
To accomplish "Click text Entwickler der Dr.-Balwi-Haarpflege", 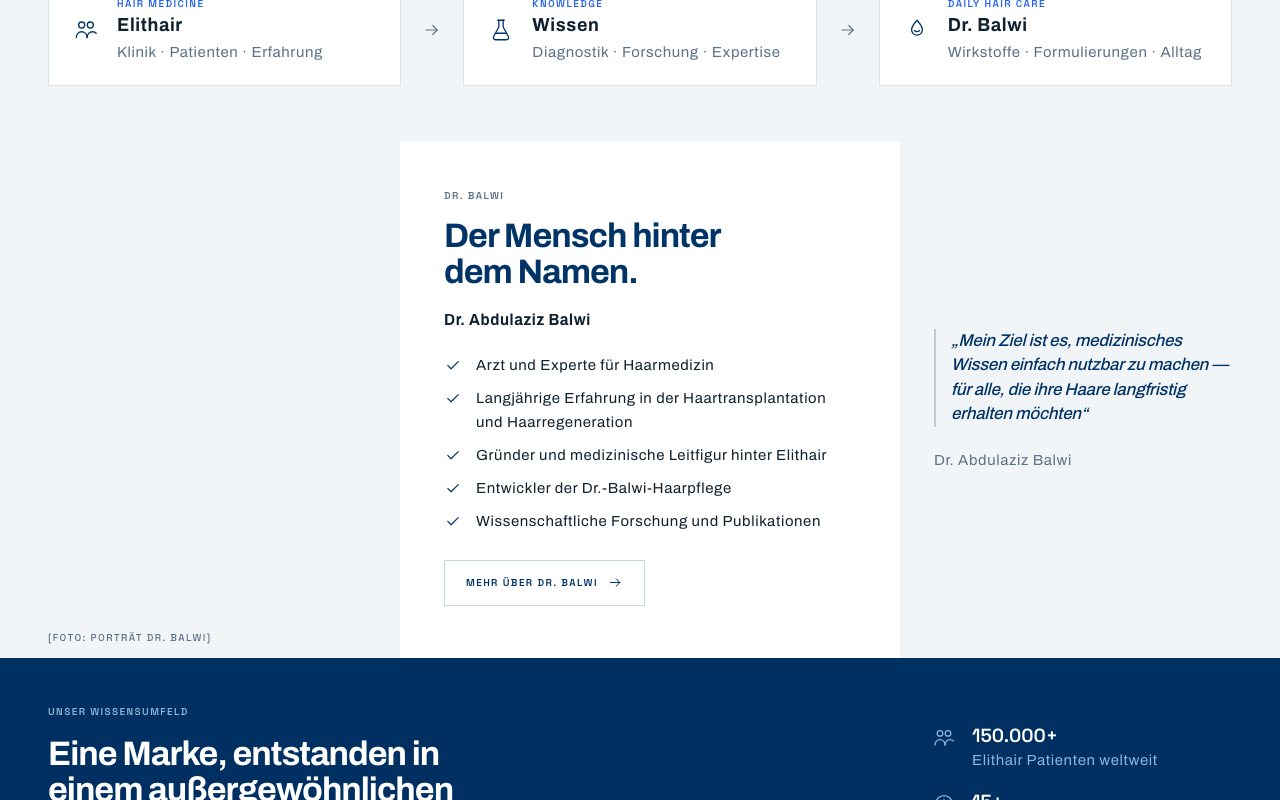I will (604, 489).
